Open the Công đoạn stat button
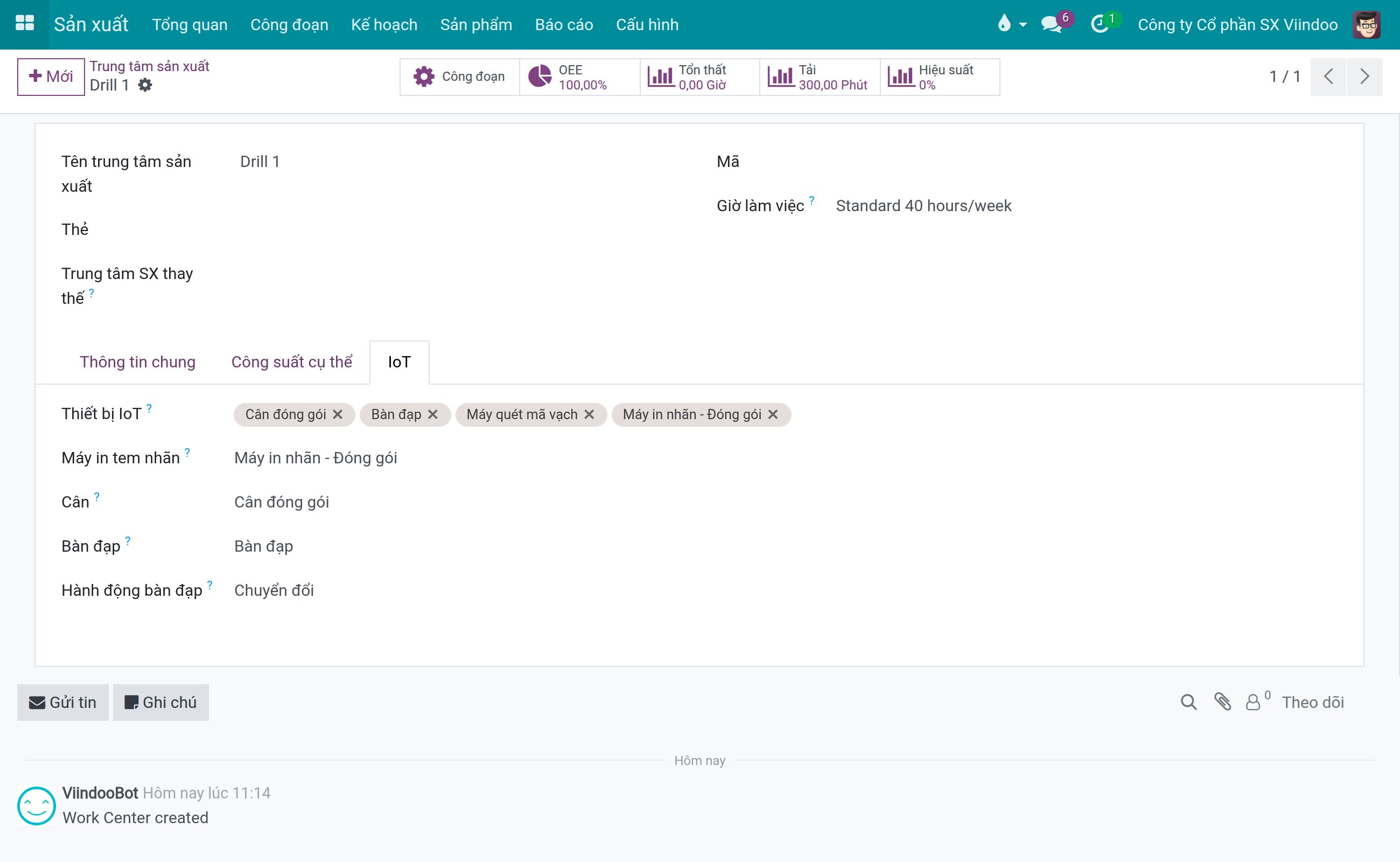The image size is (1400, 862). 459,77
